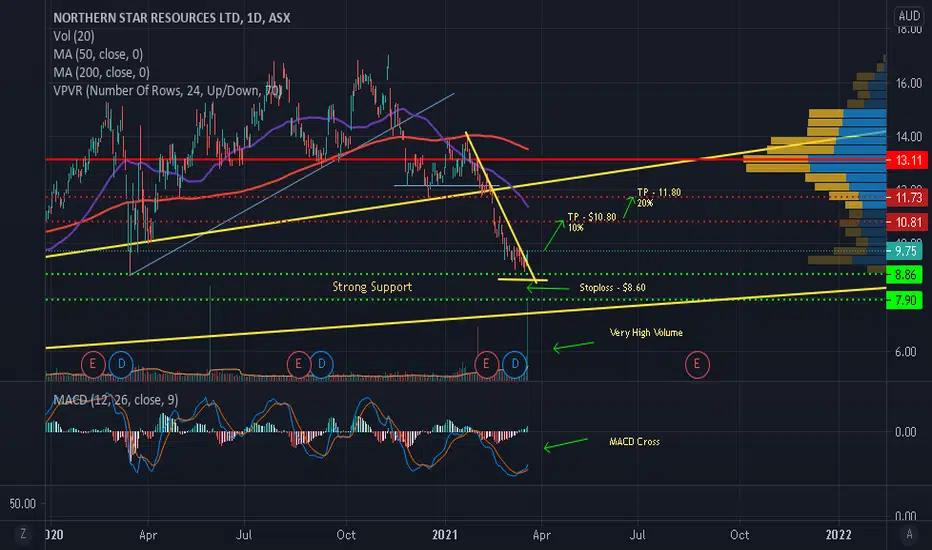Viewport: 932px width, 550px height.
Task: Open the dividend D marker before Apr 2020
Action: [121, 364]
